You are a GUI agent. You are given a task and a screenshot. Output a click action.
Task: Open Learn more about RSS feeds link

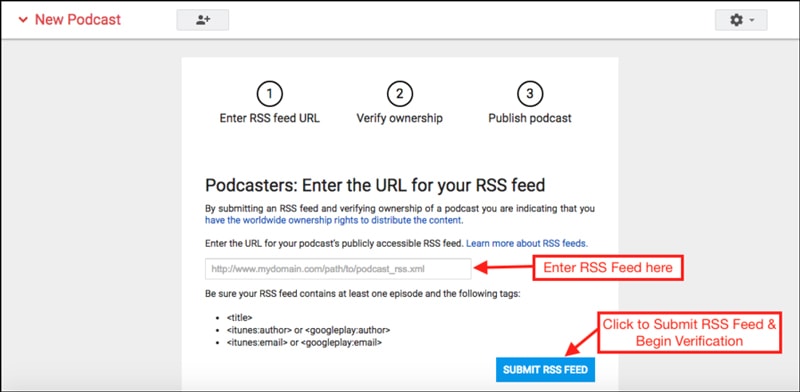(x=527, y=243)
